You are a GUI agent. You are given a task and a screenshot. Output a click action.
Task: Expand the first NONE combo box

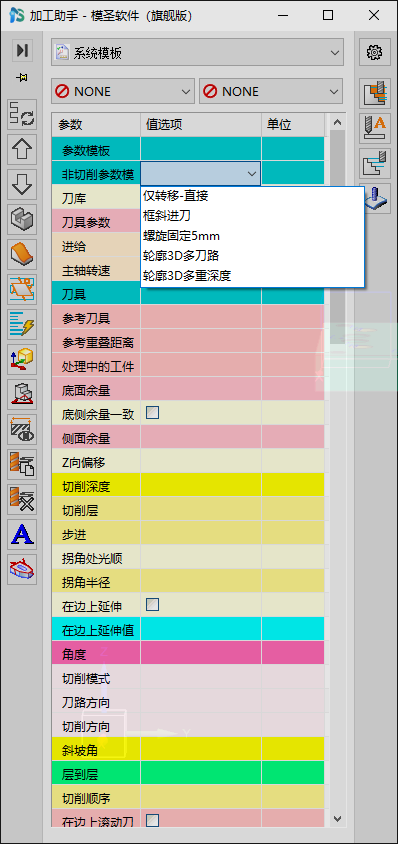coord(123,91)
